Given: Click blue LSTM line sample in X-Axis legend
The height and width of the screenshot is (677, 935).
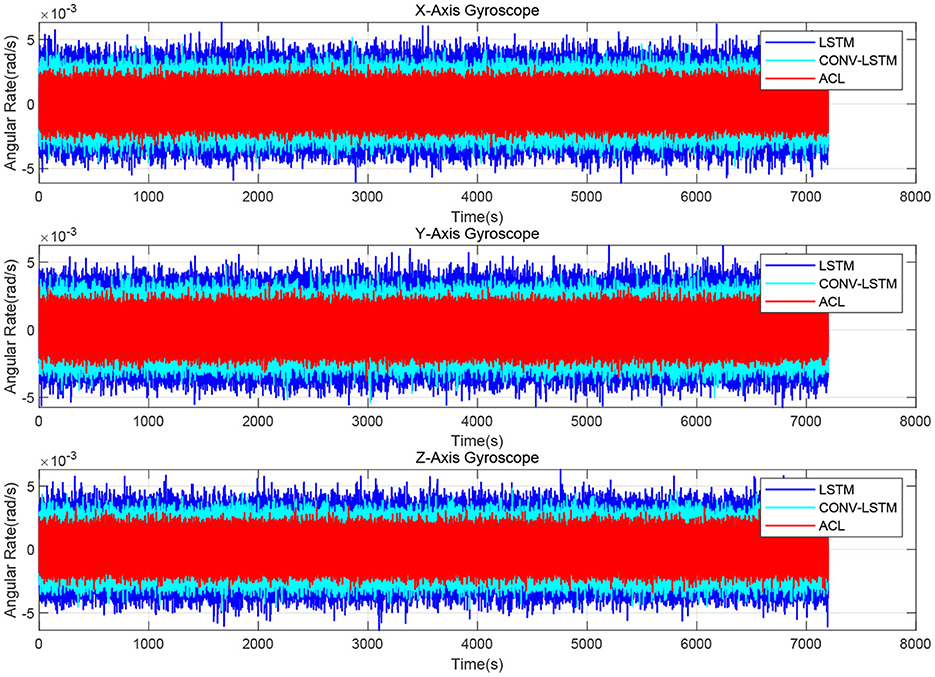Looking at the screenshot, I should click(x=790, y=42).
